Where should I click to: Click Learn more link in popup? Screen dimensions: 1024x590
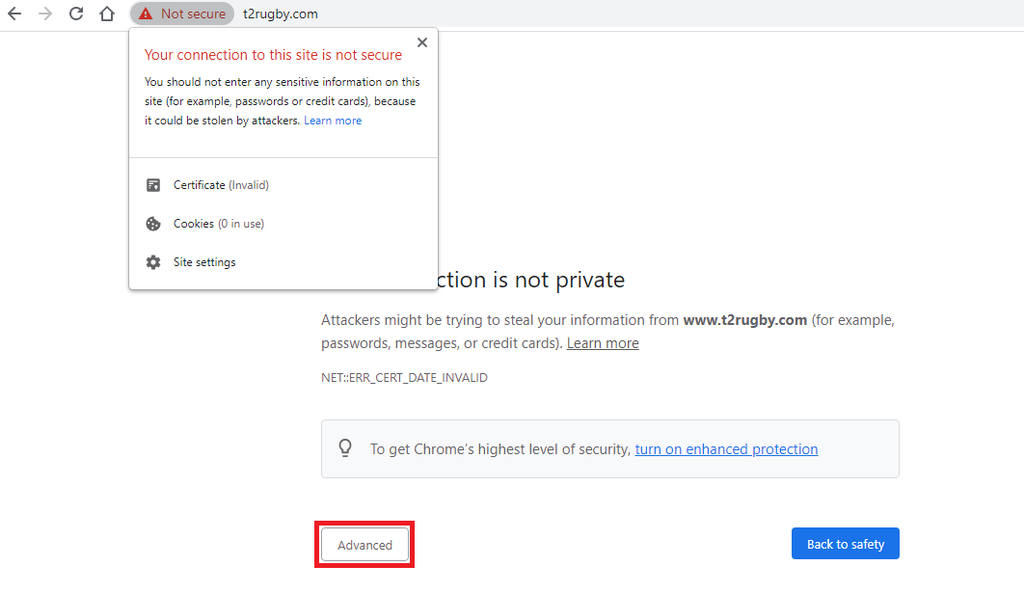(332, 121)
